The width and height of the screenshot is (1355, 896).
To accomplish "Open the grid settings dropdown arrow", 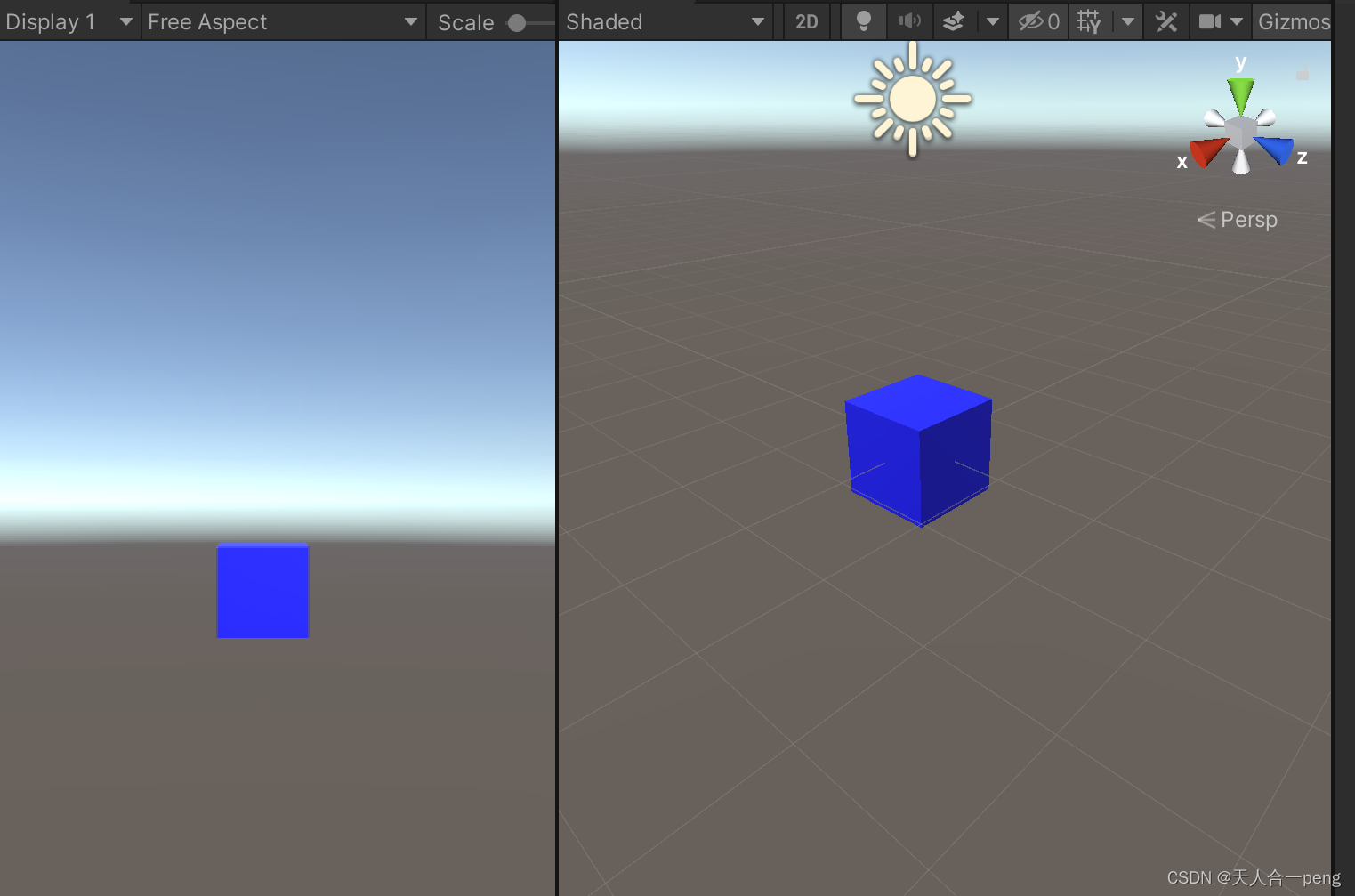I will pos(1127,21).
